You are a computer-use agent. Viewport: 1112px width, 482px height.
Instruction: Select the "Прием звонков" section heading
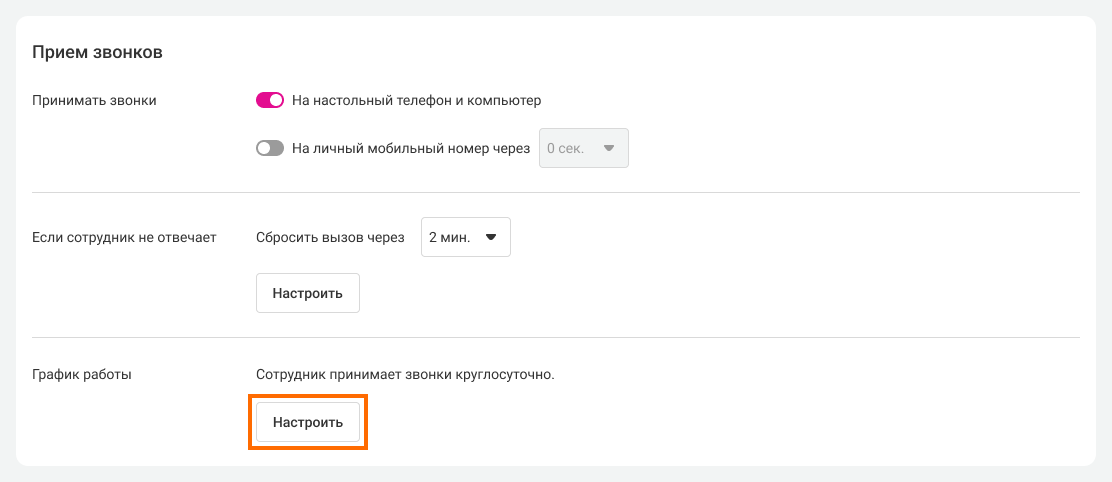[97, 52]
